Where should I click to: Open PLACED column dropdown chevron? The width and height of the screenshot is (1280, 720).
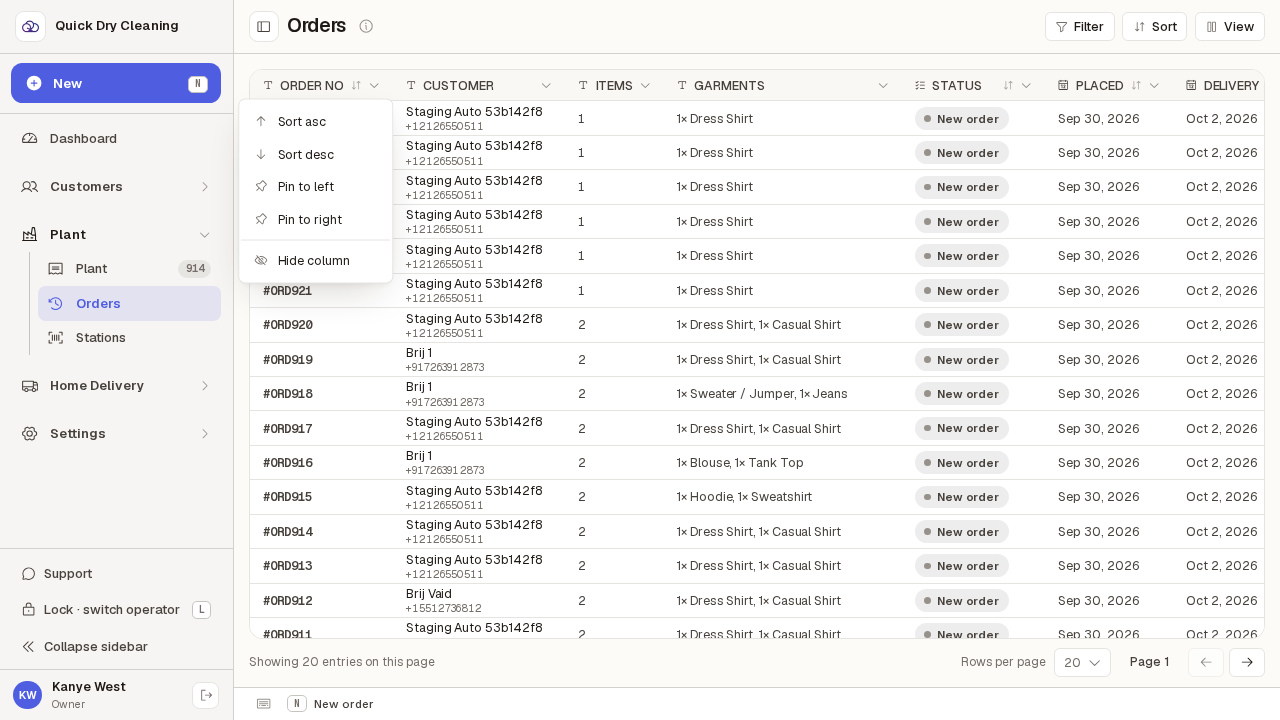click(1154, 86)
